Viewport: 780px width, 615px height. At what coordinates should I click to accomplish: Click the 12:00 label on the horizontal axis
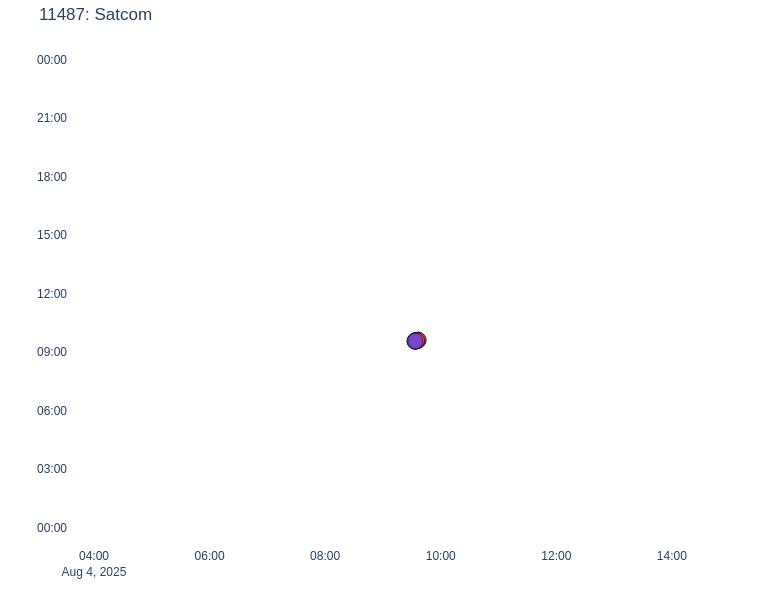556,556
